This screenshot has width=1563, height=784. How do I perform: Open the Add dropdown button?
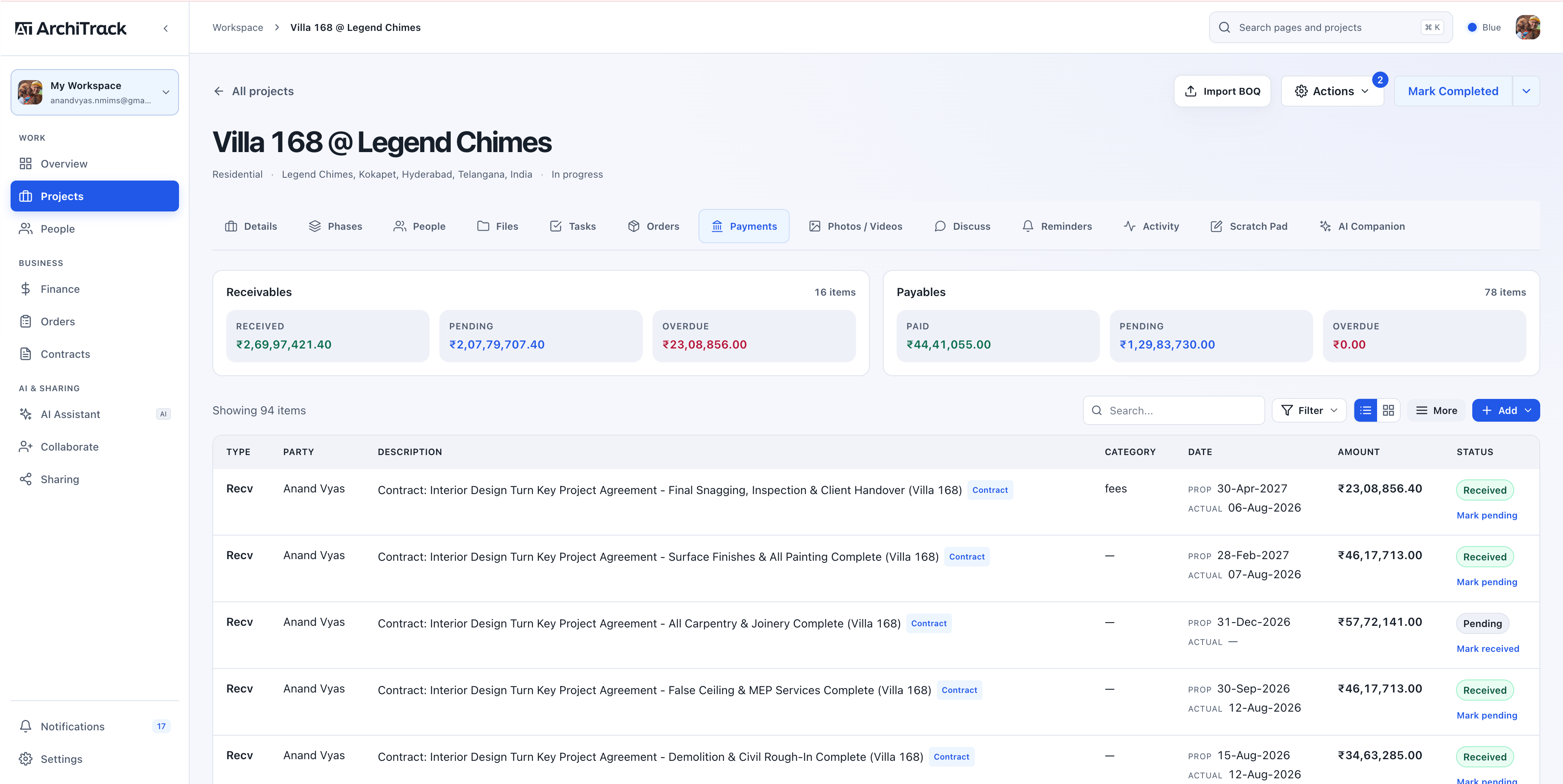tap(1505, 410)
